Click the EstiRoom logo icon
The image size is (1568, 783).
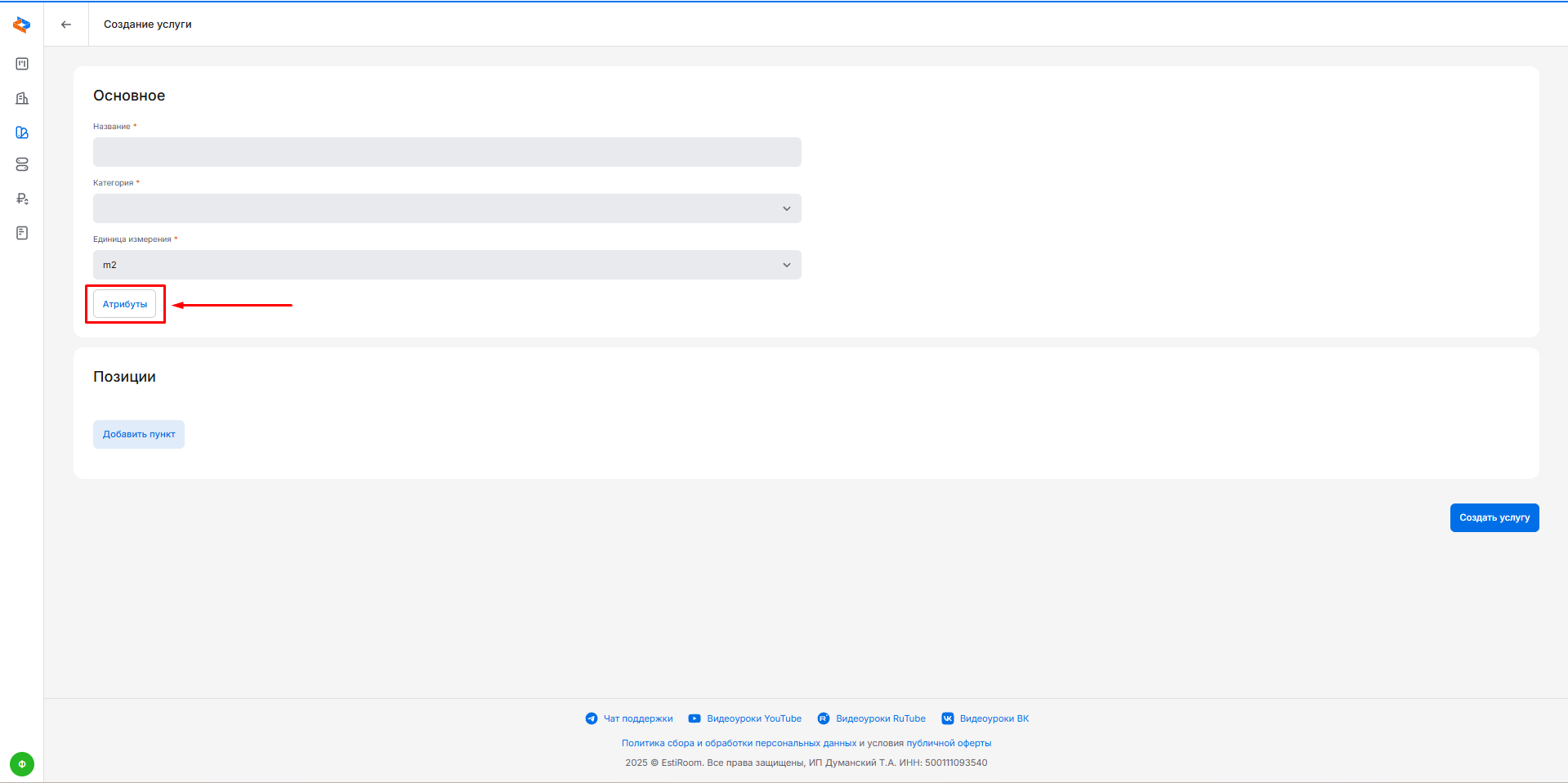[x=22, y=25]
